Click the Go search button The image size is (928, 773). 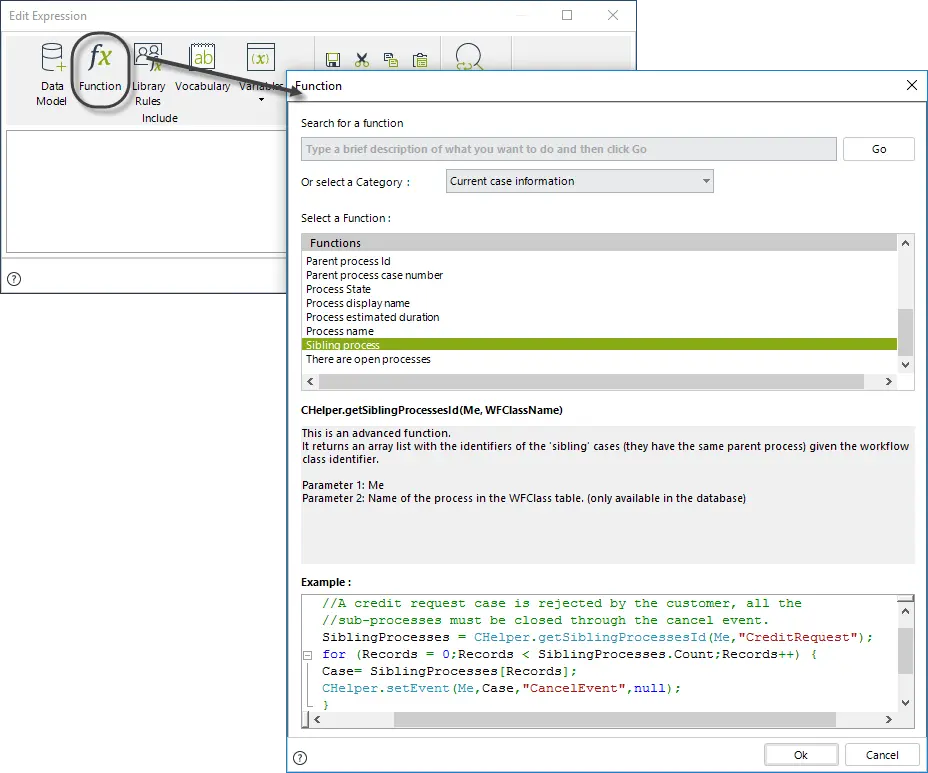[x=878, y=149]
